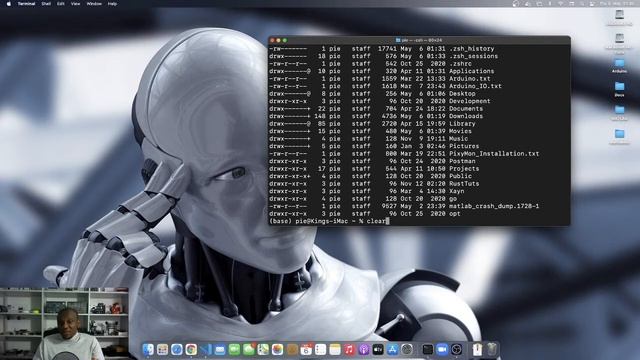This screenshot has width=640, height=360.
Task: Click 'PixyMon_Installation.txt' in the listing
Action: click(x=494, y=153)
